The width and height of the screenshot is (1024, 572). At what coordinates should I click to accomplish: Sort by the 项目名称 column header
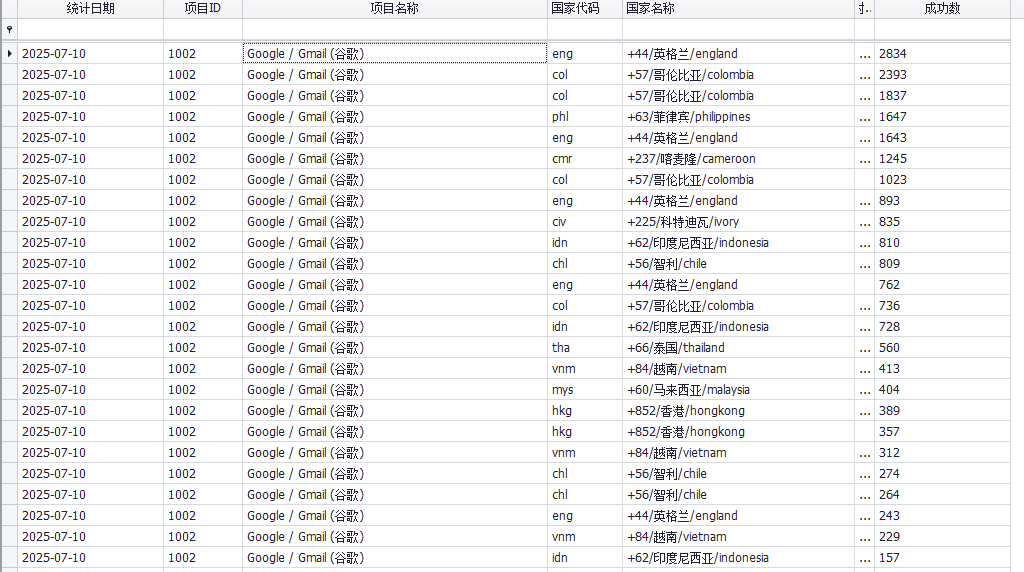pyautogui.click(x=394, y=8)
